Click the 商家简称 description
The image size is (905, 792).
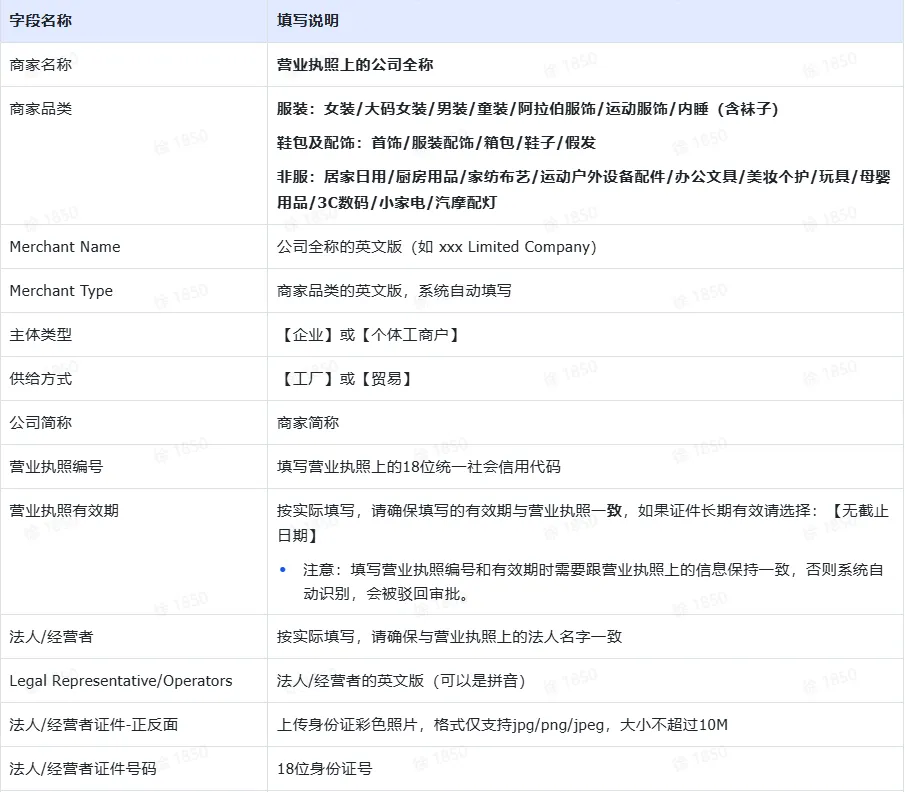pos(308,423)
